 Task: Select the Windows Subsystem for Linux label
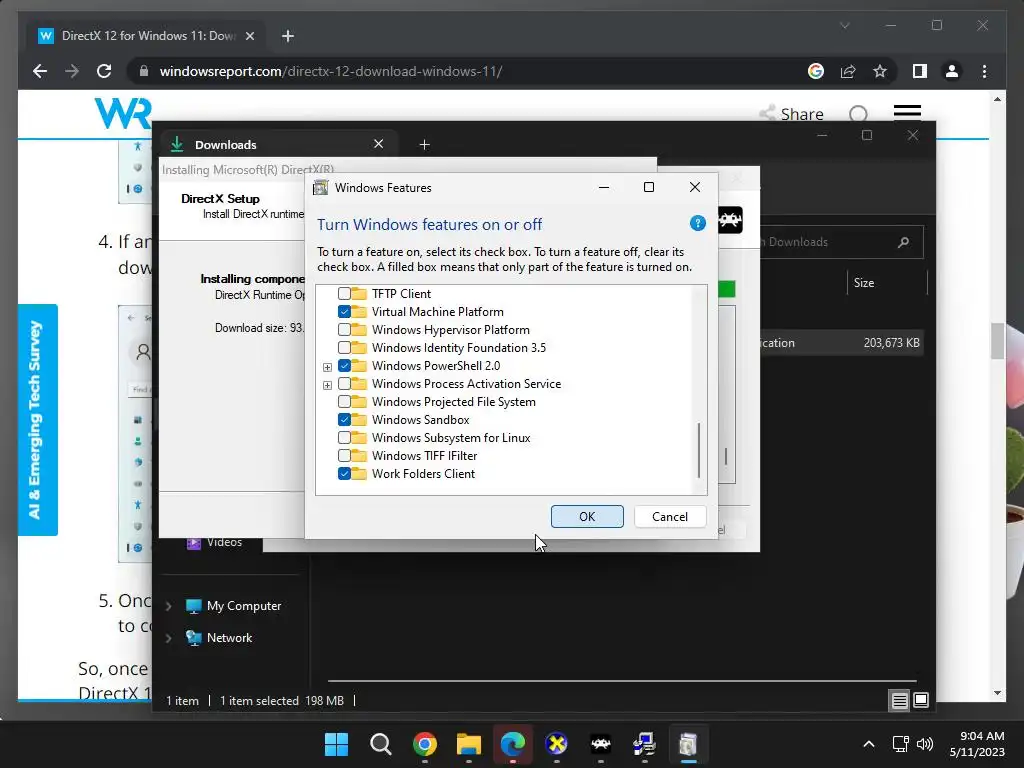(451, 438)
